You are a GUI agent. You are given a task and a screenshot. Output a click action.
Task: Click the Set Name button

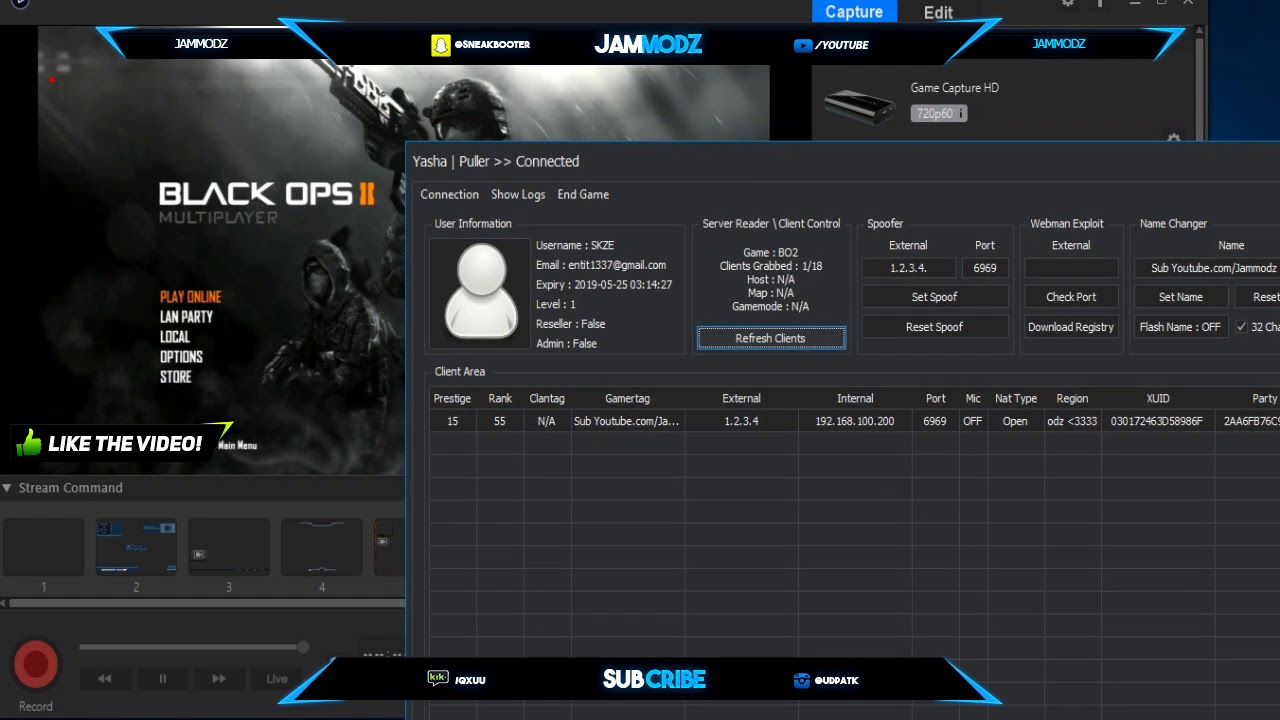click(1180, 297)
